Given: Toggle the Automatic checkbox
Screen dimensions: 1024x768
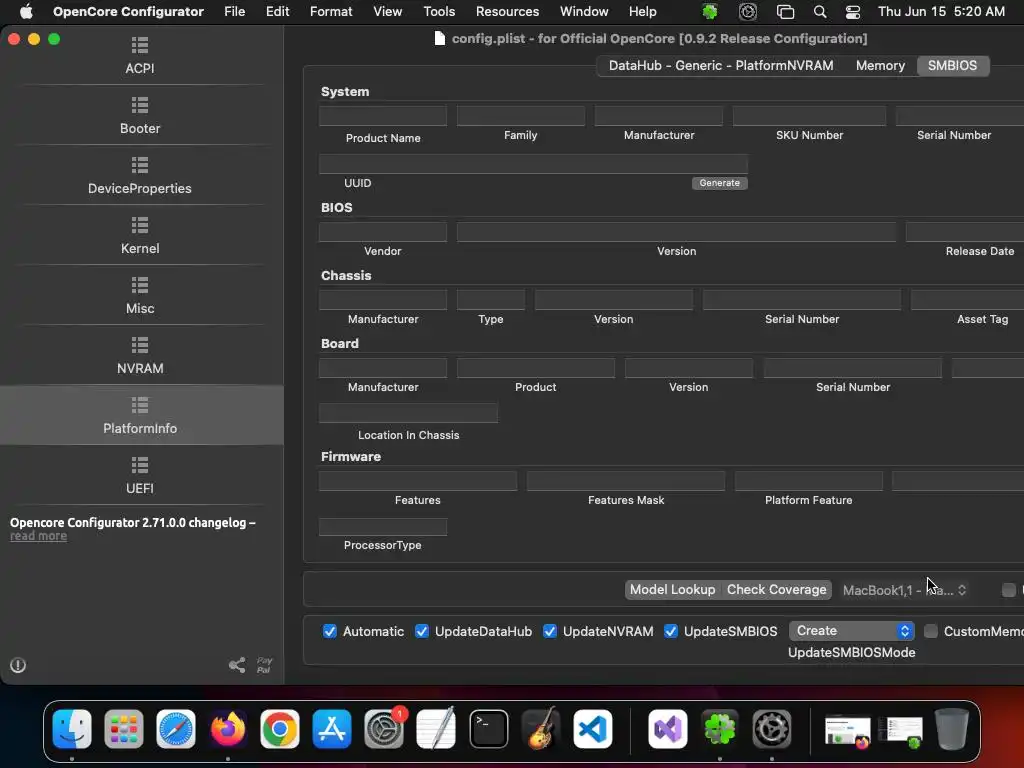Looking at the screenshot, I should tap(330, 632).
